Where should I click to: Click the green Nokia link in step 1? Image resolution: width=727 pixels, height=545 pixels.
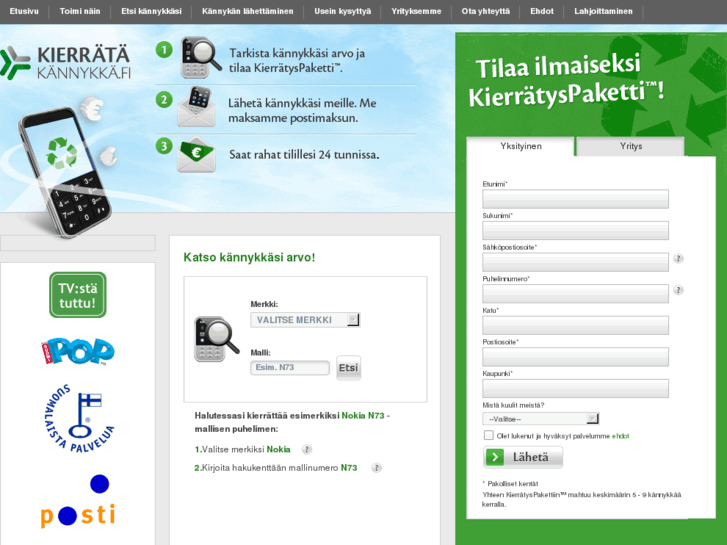point(279,449)
